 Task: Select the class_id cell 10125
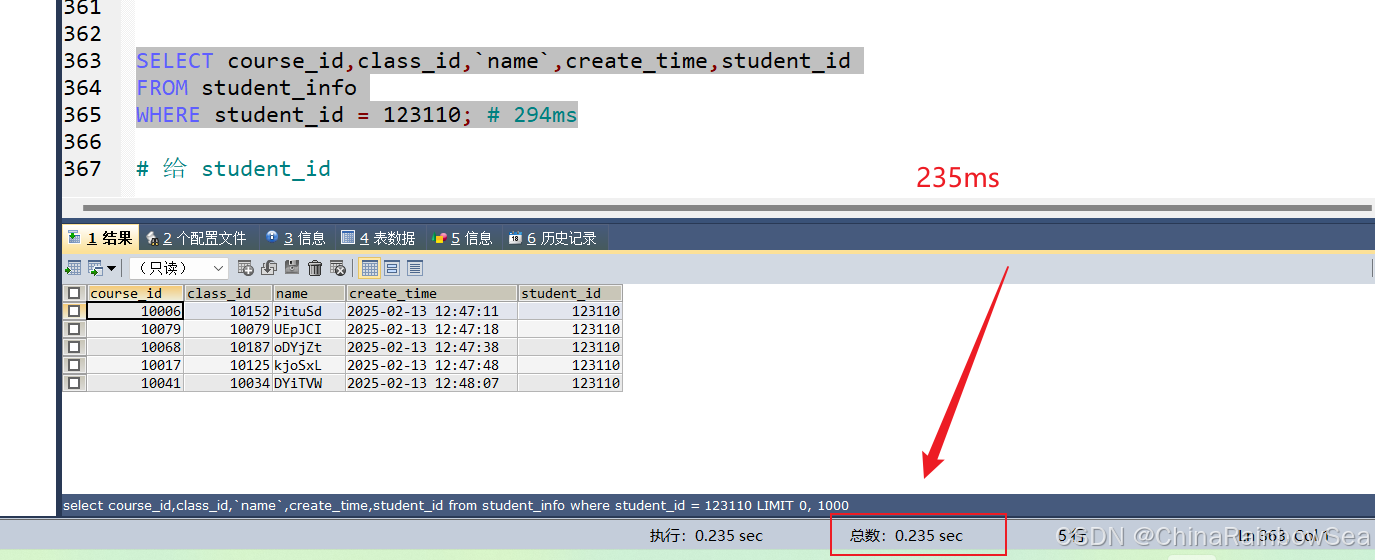(x=228, y=365)
